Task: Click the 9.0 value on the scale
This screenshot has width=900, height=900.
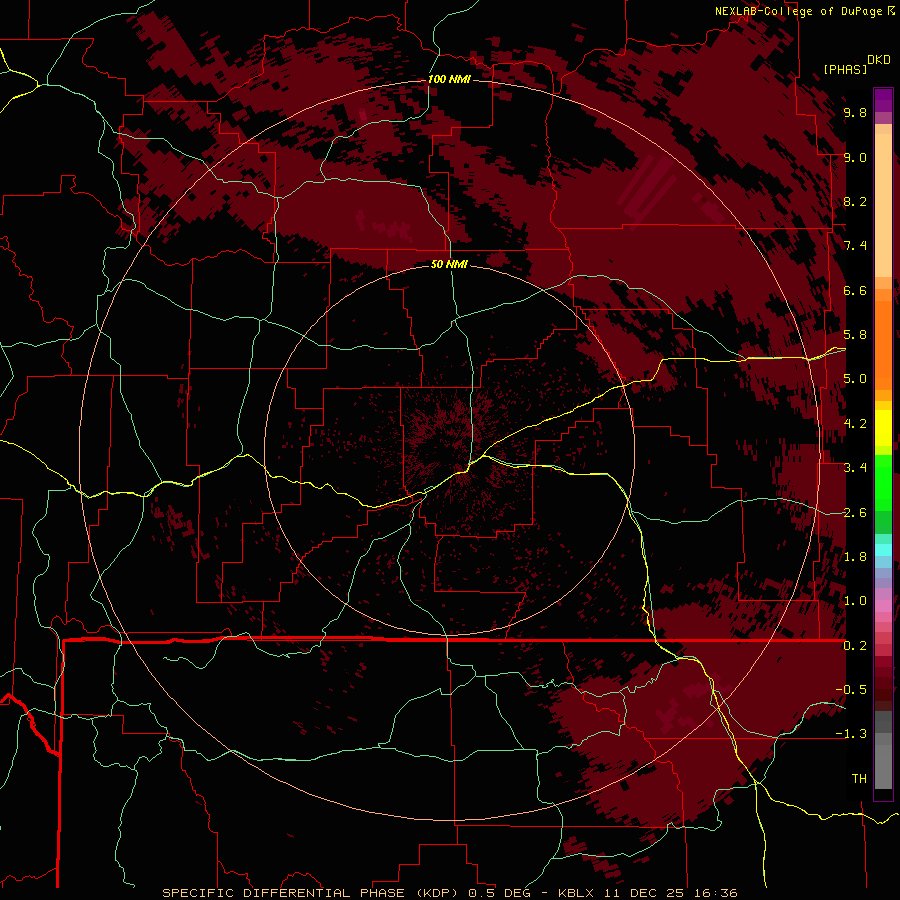Action: pyautogui.click(x=855, y=158)
